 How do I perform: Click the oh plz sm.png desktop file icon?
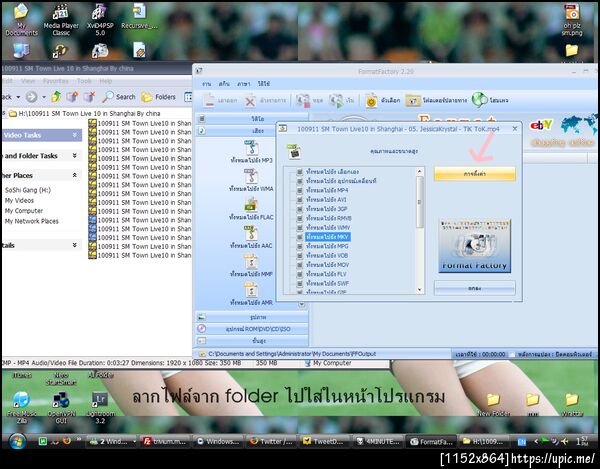point(572,13)
